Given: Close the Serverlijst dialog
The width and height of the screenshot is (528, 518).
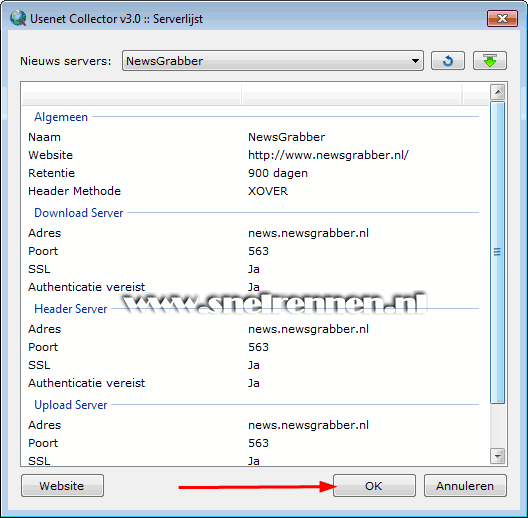Looking at the screenshot, I should tap(502, 19).
